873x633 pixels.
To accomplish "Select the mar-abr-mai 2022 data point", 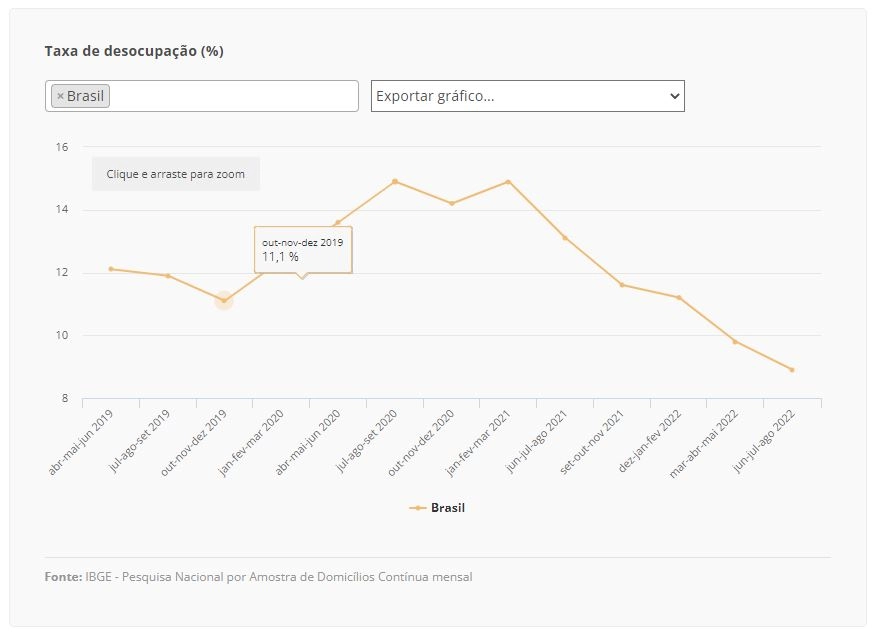I will click(x=735, y=342).
